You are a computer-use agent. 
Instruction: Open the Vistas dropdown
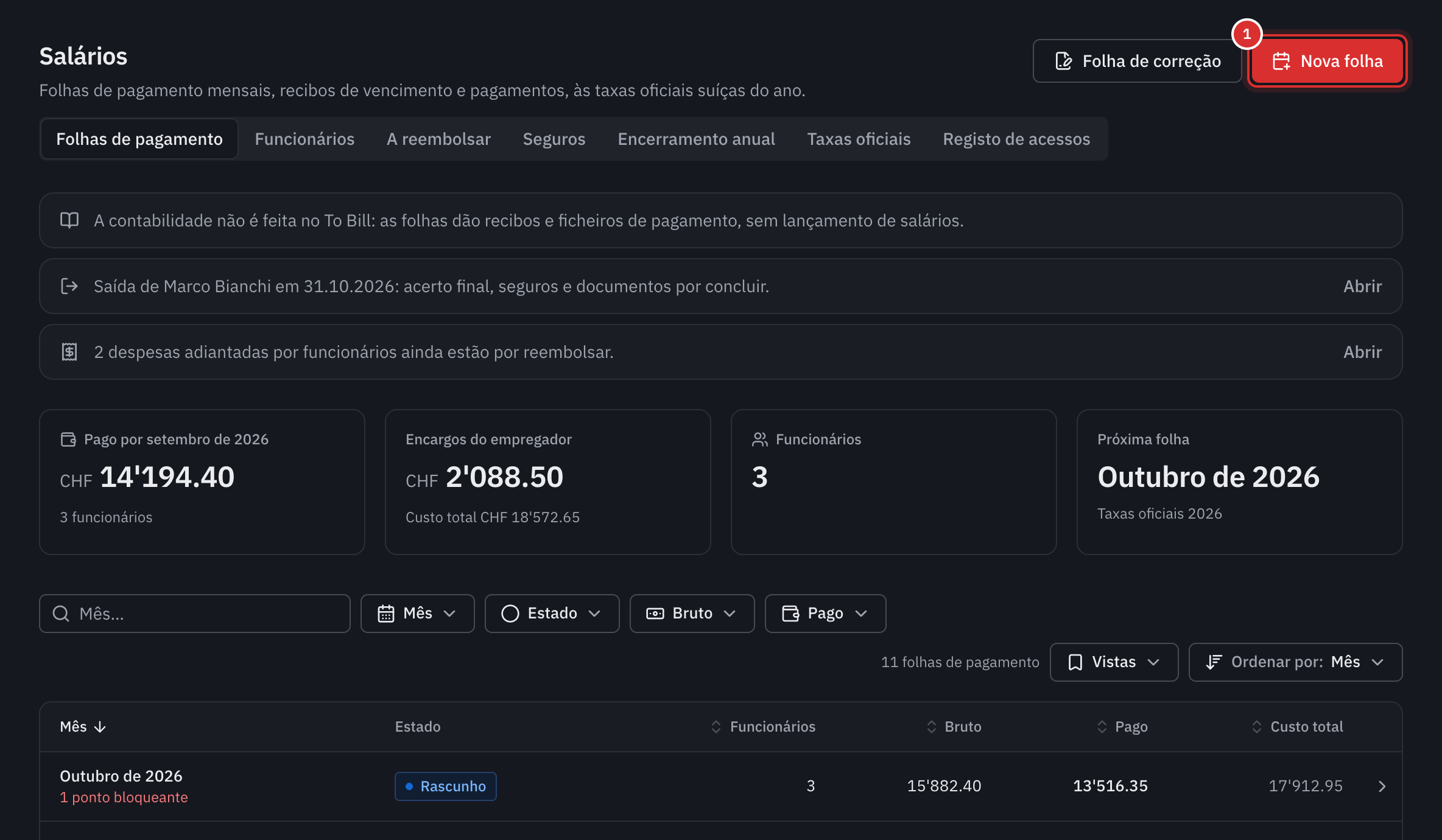[x=1114, y=662]
